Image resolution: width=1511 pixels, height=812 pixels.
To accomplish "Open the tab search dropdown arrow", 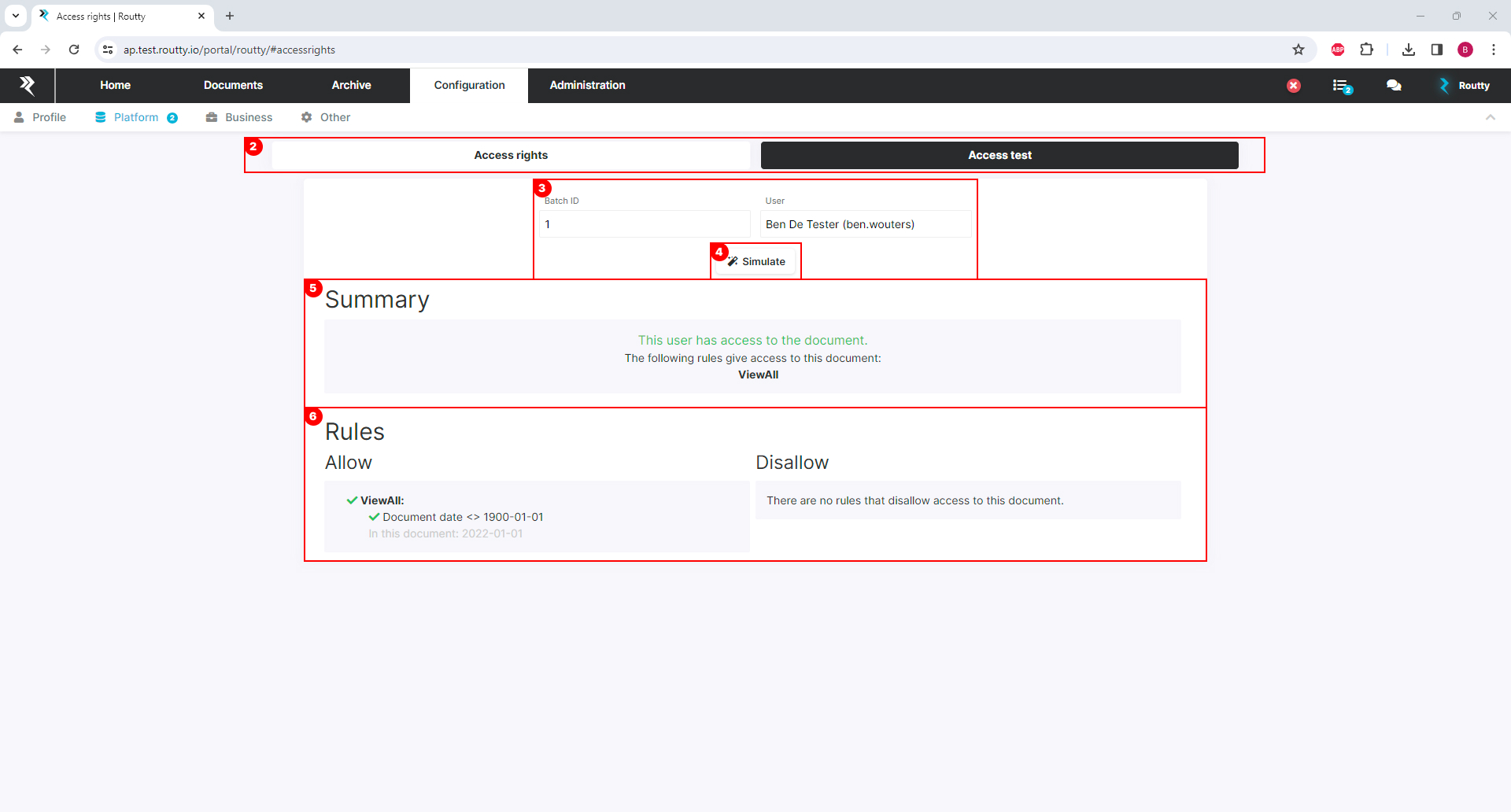I will click(16, 16).
